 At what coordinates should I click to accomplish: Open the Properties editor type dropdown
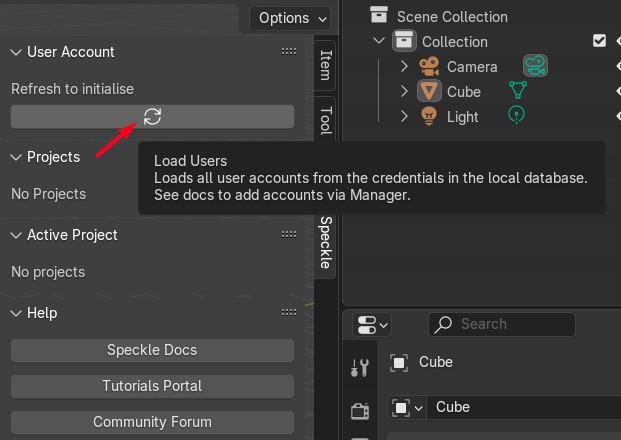[372, 325]
